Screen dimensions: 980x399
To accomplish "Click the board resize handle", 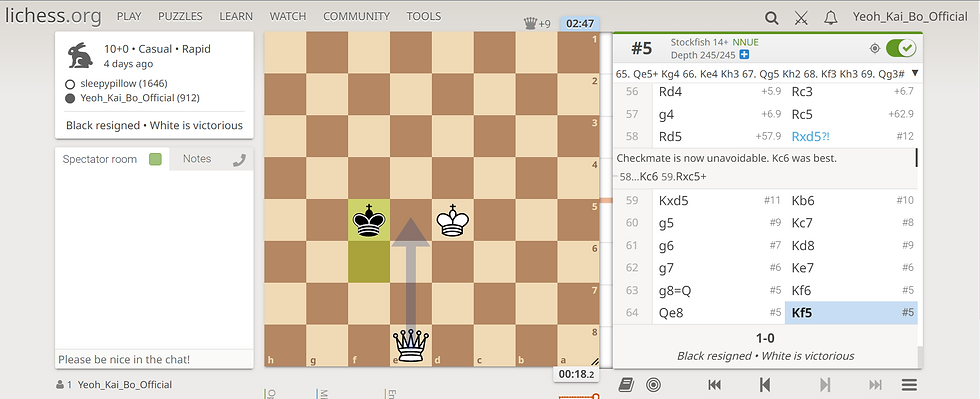I will pyautogui.click(x=595, y=361).
